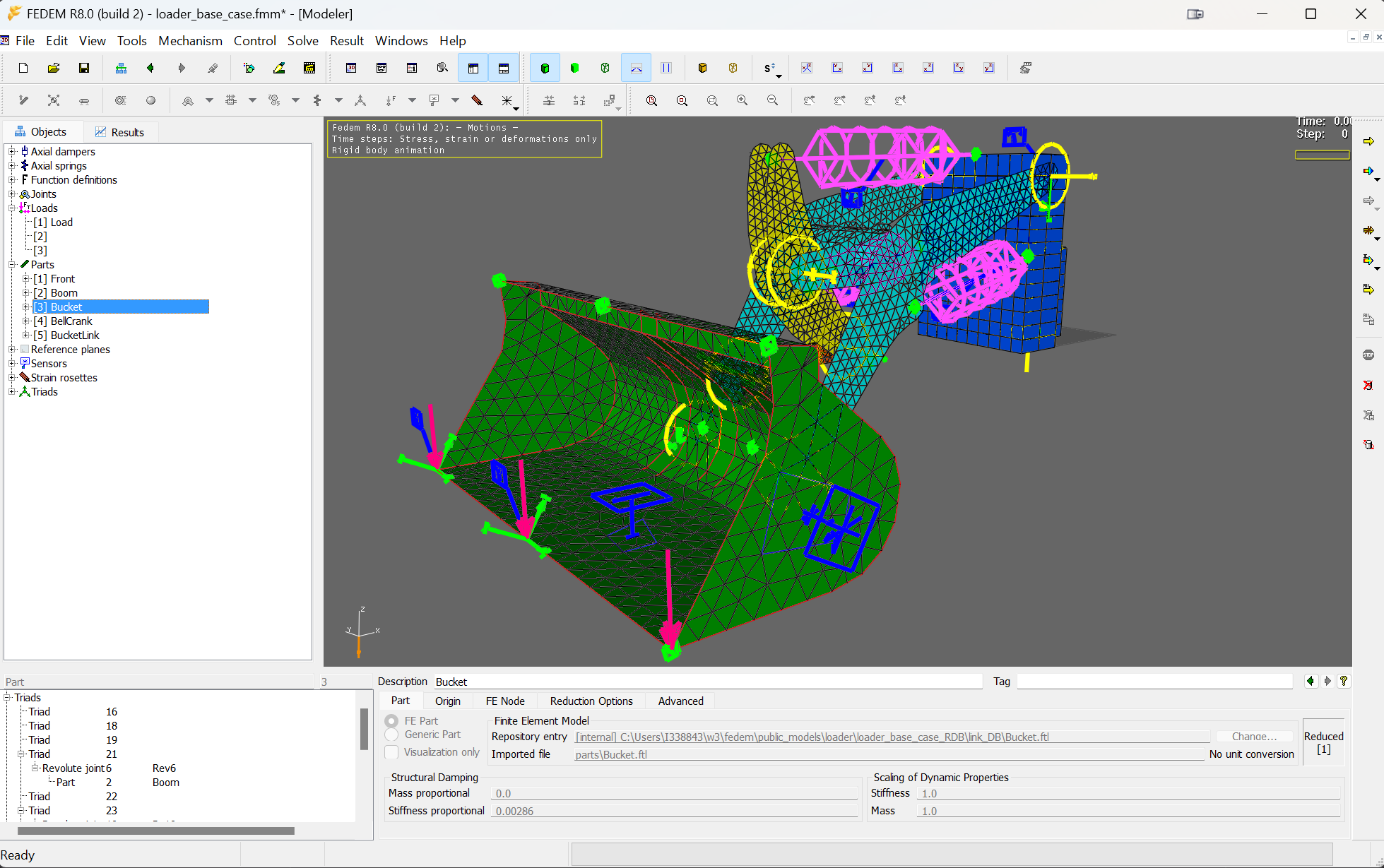Click the vertical scrollbar of Triads list
The image size is (1384, 868).
(364, 729)
